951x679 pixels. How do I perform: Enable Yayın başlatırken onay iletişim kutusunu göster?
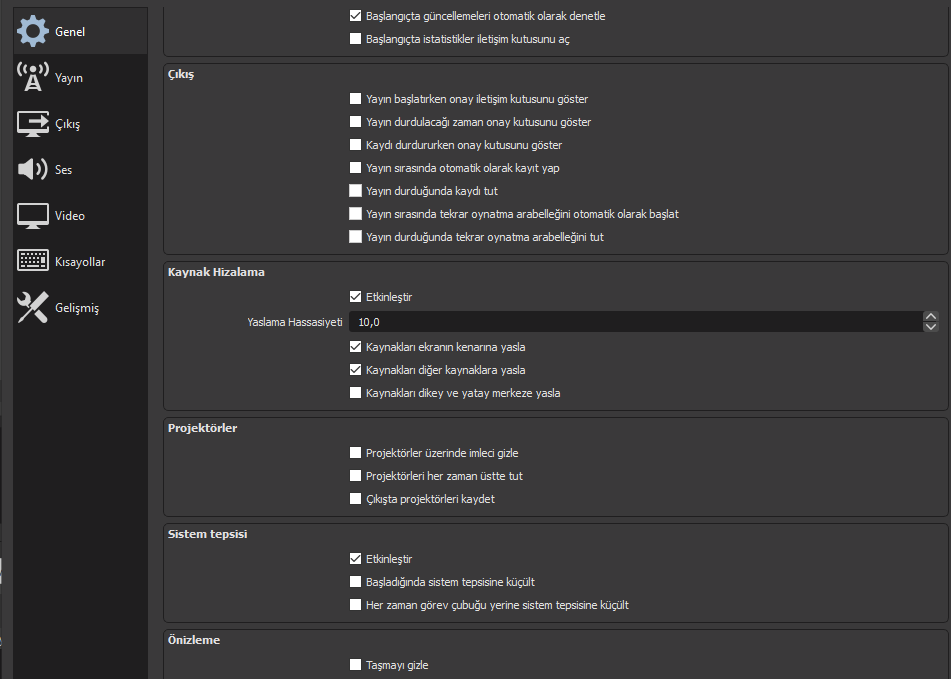[x=355, y=99]
